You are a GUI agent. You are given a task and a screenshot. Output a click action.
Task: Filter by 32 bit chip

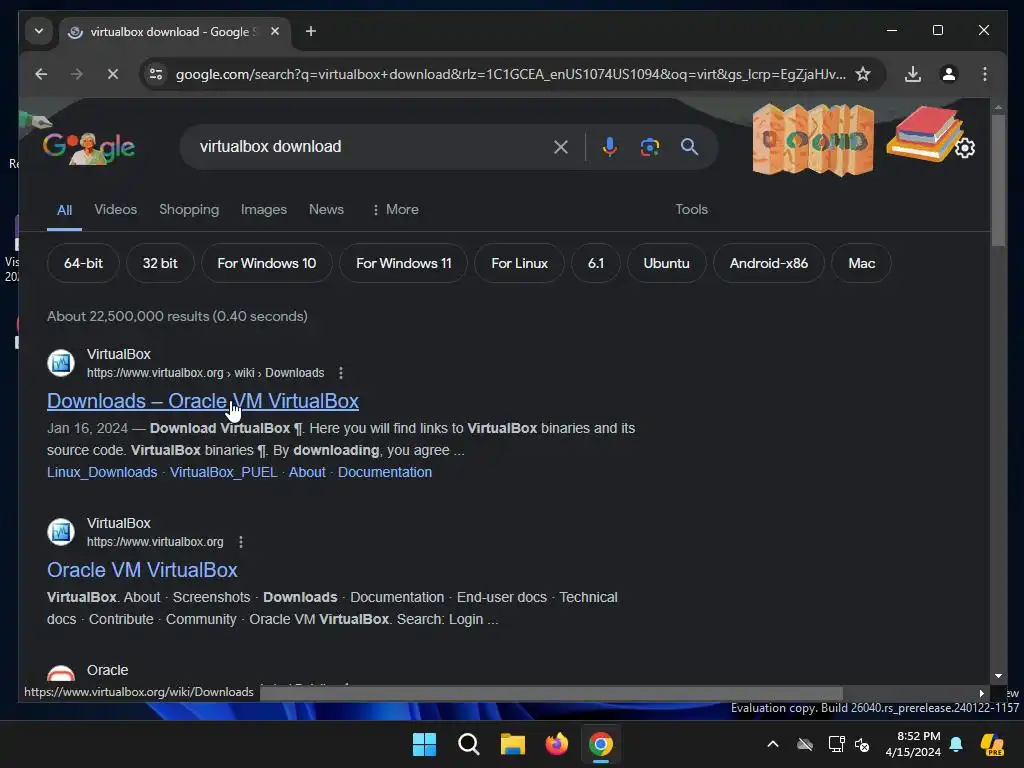[x=160, y=263]
